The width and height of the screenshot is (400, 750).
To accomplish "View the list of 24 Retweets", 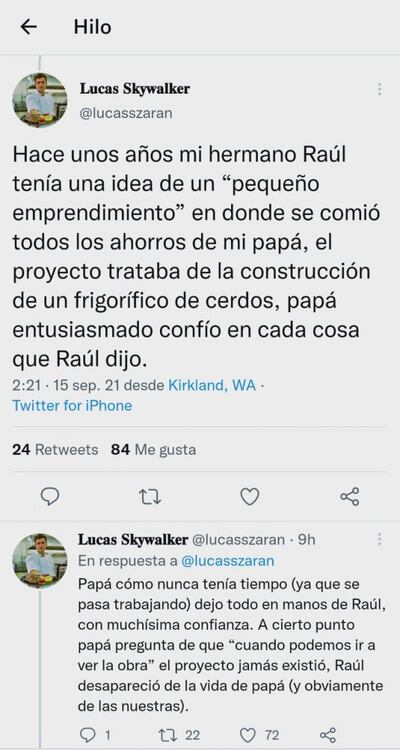I will (x=55, y=450).
